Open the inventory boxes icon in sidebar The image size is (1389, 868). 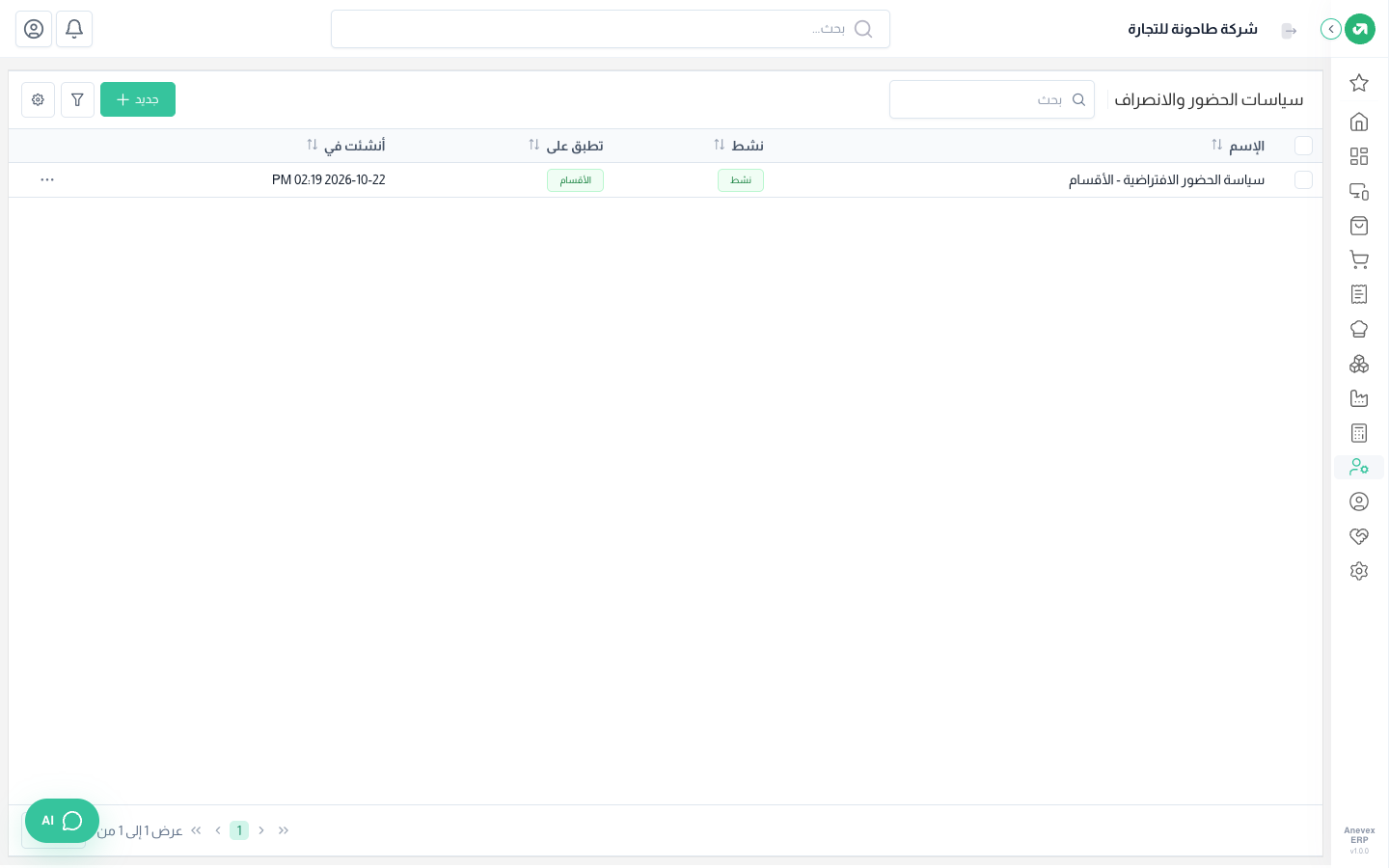point(1359,364)
